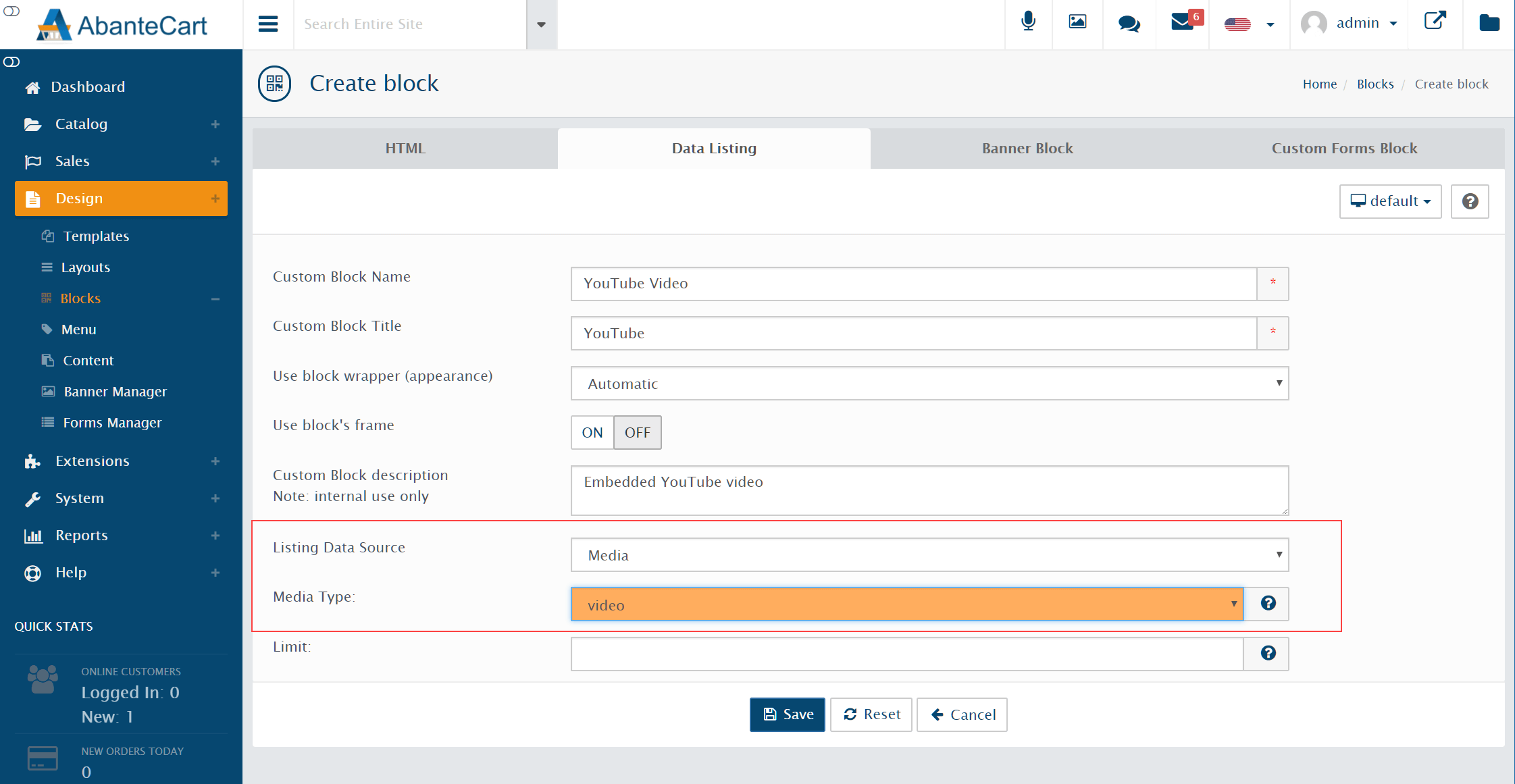Activate the microphone voice search icon

pyautogui.click(x=1028, y=22)
